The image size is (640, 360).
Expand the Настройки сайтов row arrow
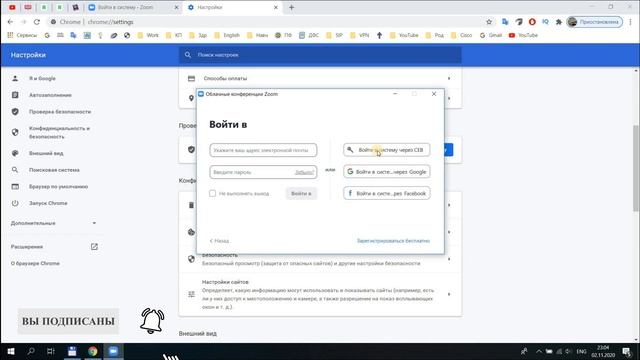pyautogui.click(x=449, y=294)
